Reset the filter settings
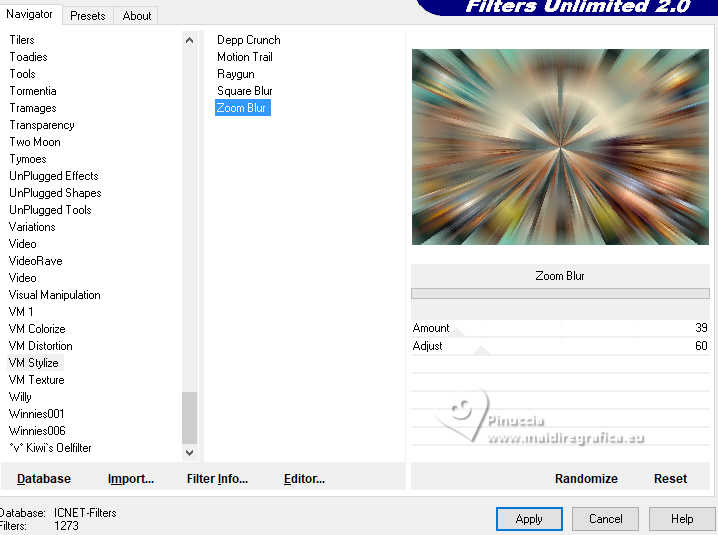Screen dimensions: 718x535 point(670,479)
